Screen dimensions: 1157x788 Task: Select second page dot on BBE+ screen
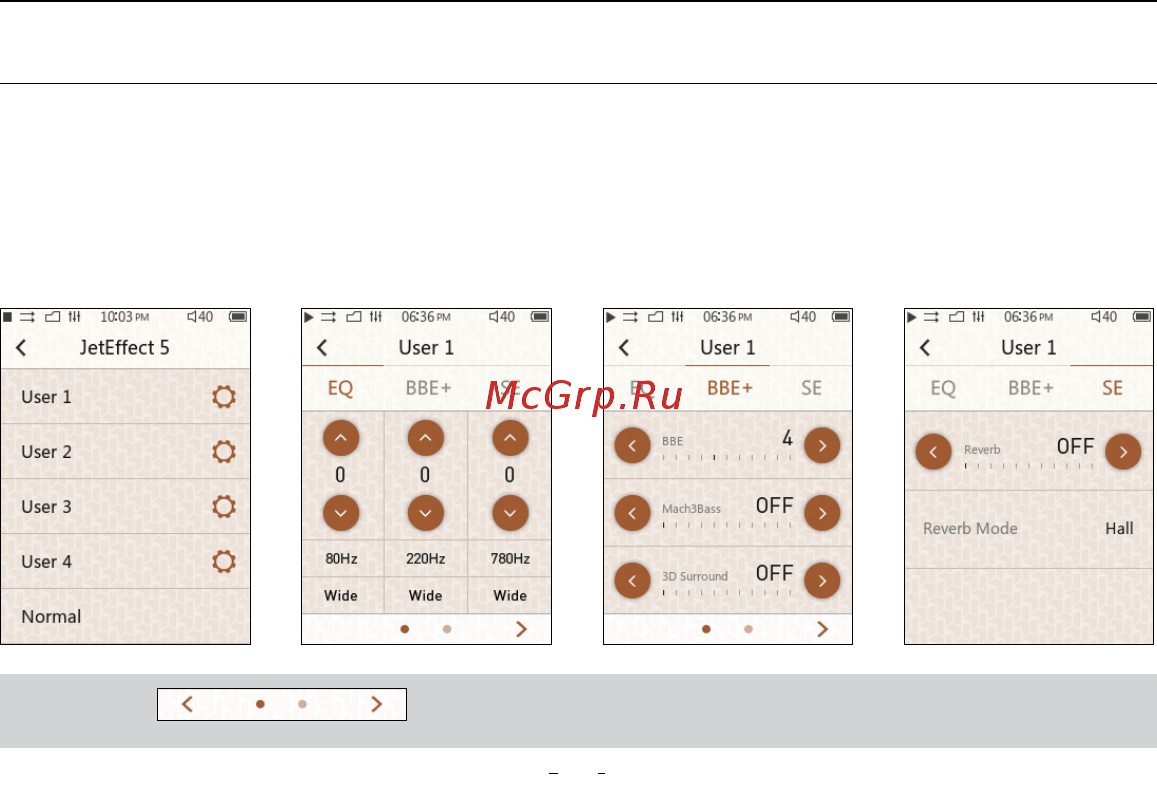coord(748,629)
